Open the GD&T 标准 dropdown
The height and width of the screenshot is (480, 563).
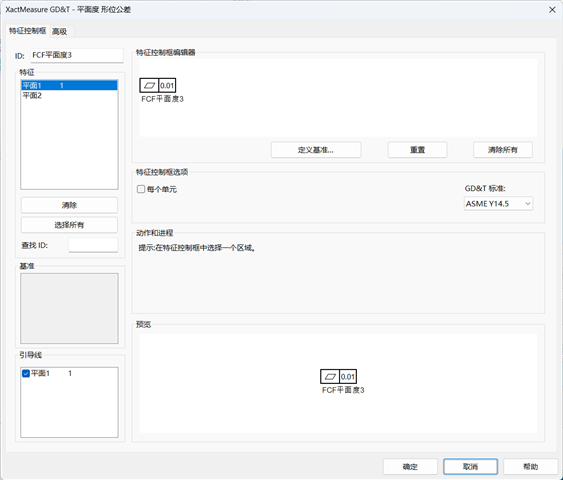[x=498, y=204]
